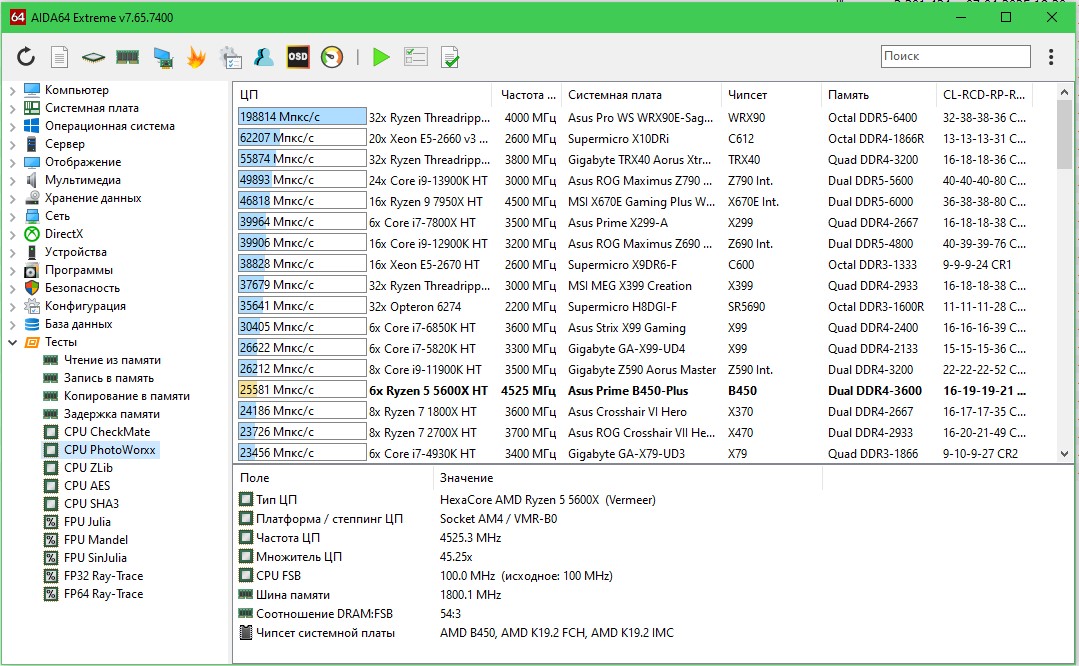Click the results list scrollbar down arrow
The height and width of the screenshot is (666, 1079).
point(1064,454)
